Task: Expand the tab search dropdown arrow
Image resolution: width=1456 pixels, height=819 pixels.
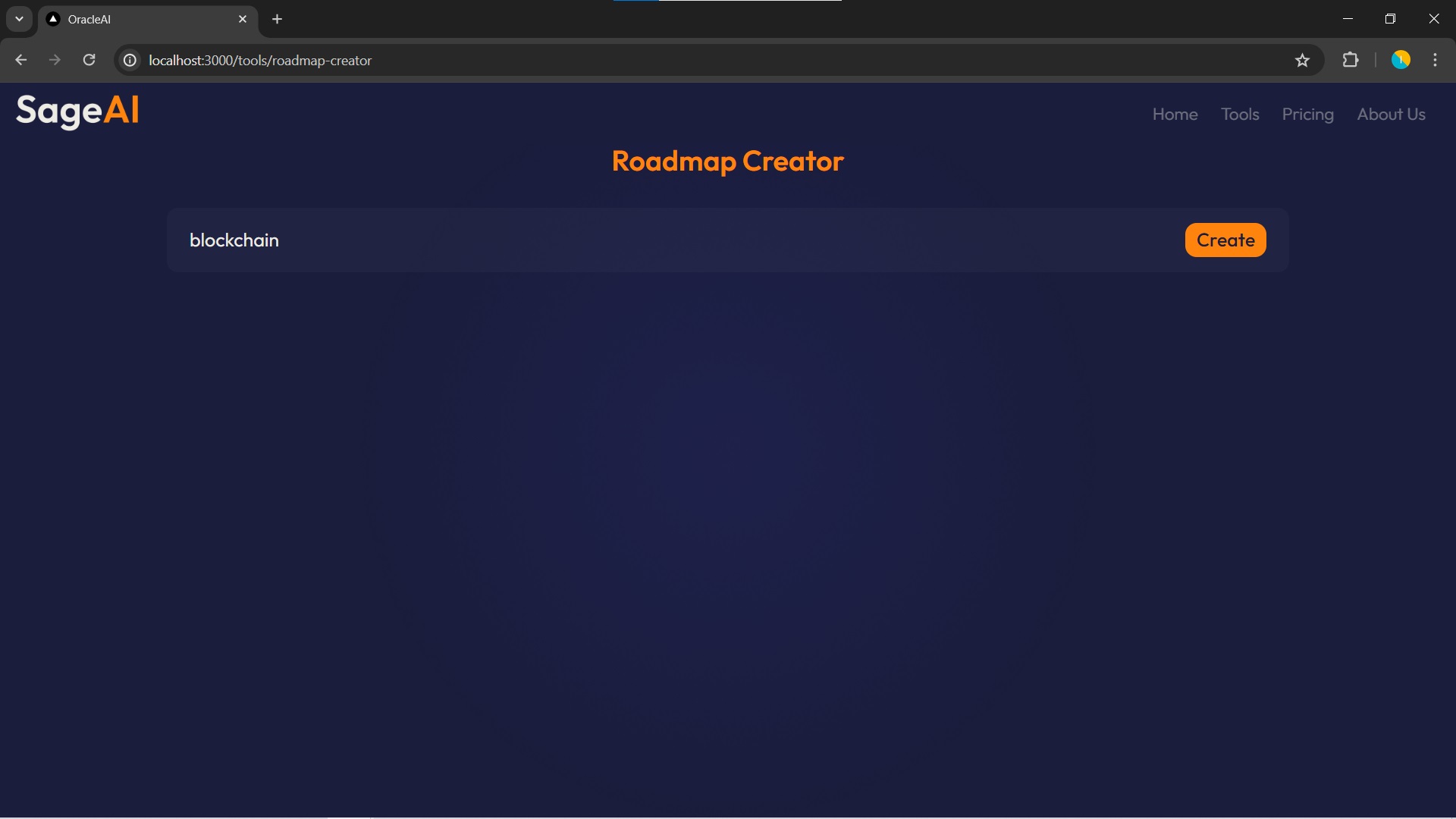Action: [x=19, y=19]
